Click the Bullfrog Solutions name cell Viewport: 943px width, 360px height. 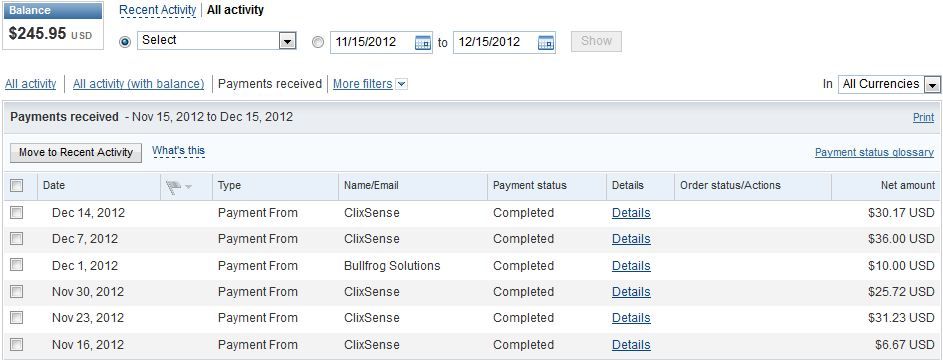pos(392,266)
